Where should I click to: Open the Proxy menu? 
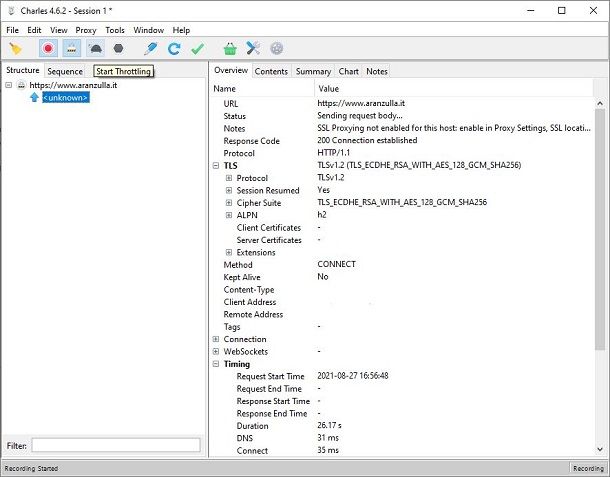click(86, 30)
